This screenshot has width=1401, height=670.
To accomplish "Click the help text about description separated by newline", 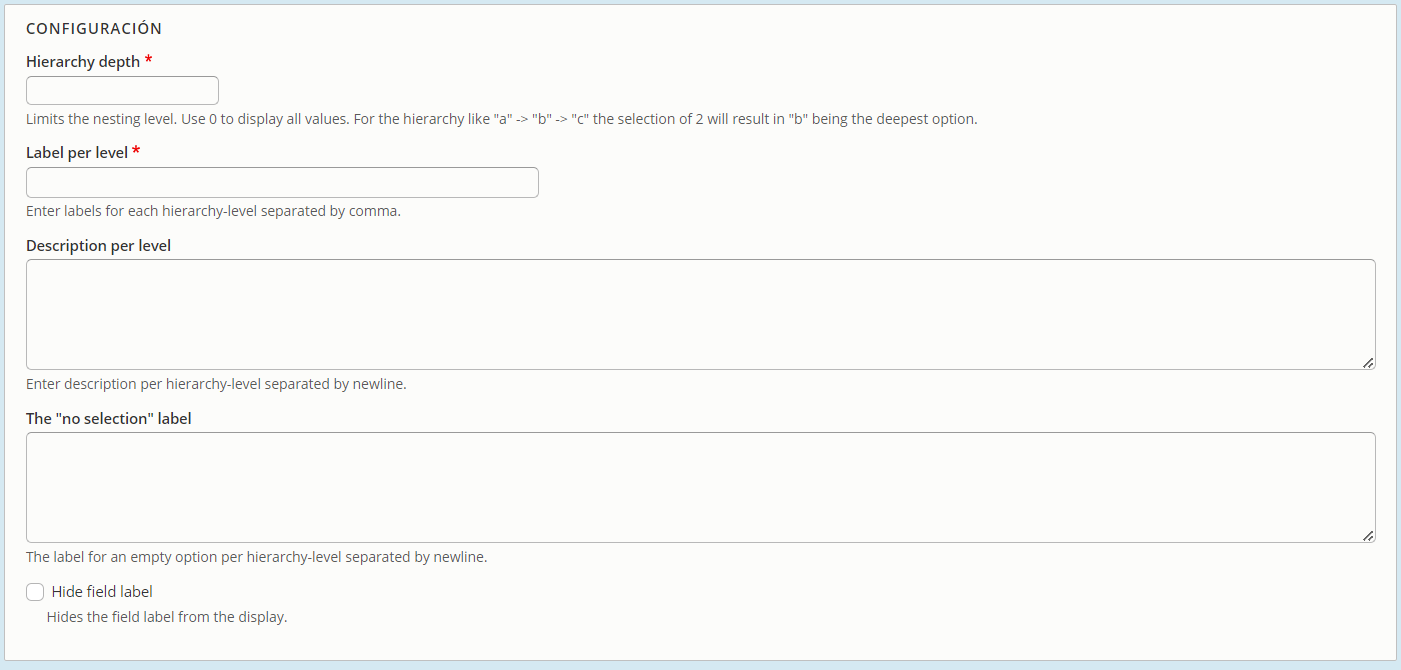I will 216,384.
